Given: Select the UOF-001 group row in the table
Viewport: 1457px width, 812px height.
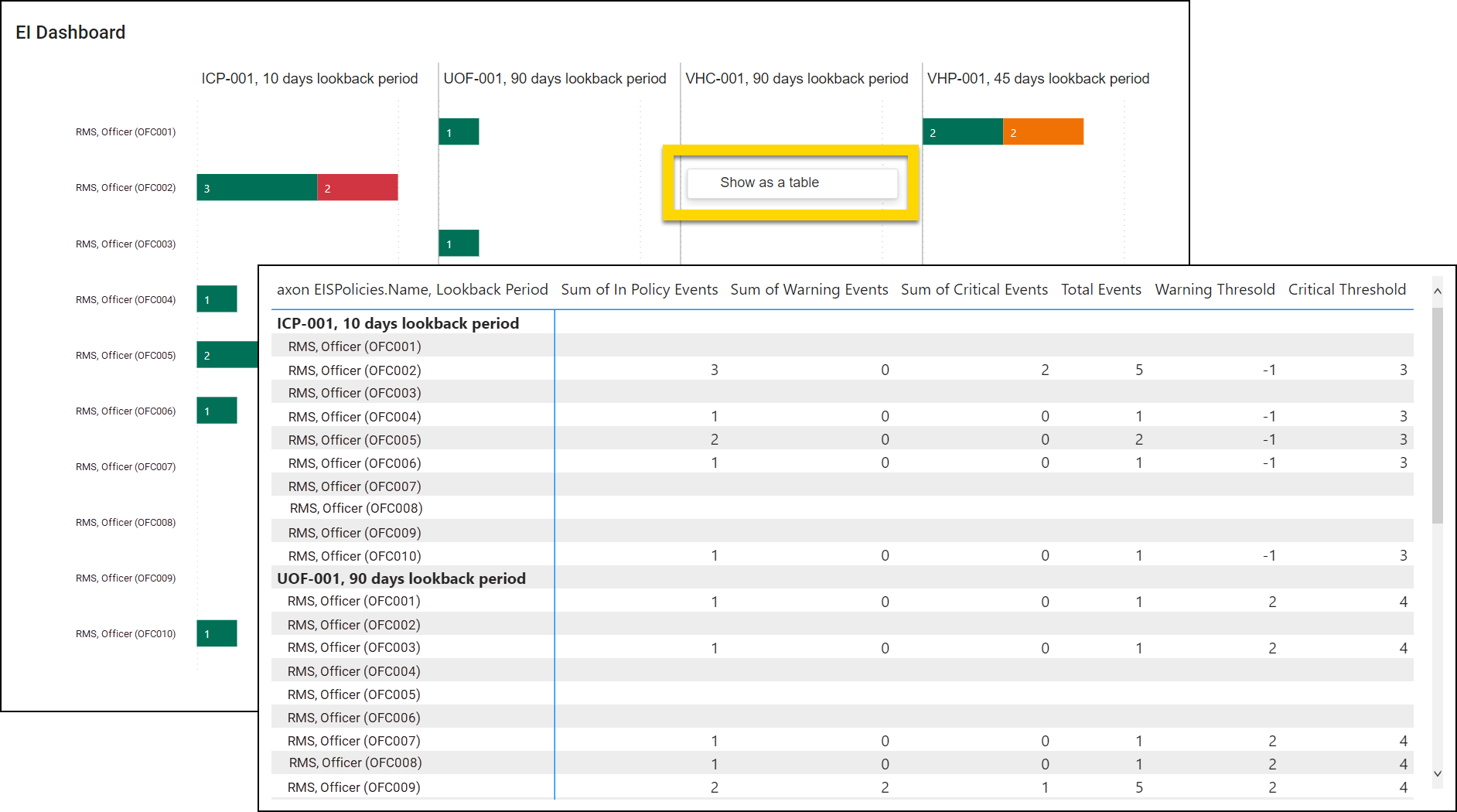Looking at the screenshot, I should coord(401,578).
